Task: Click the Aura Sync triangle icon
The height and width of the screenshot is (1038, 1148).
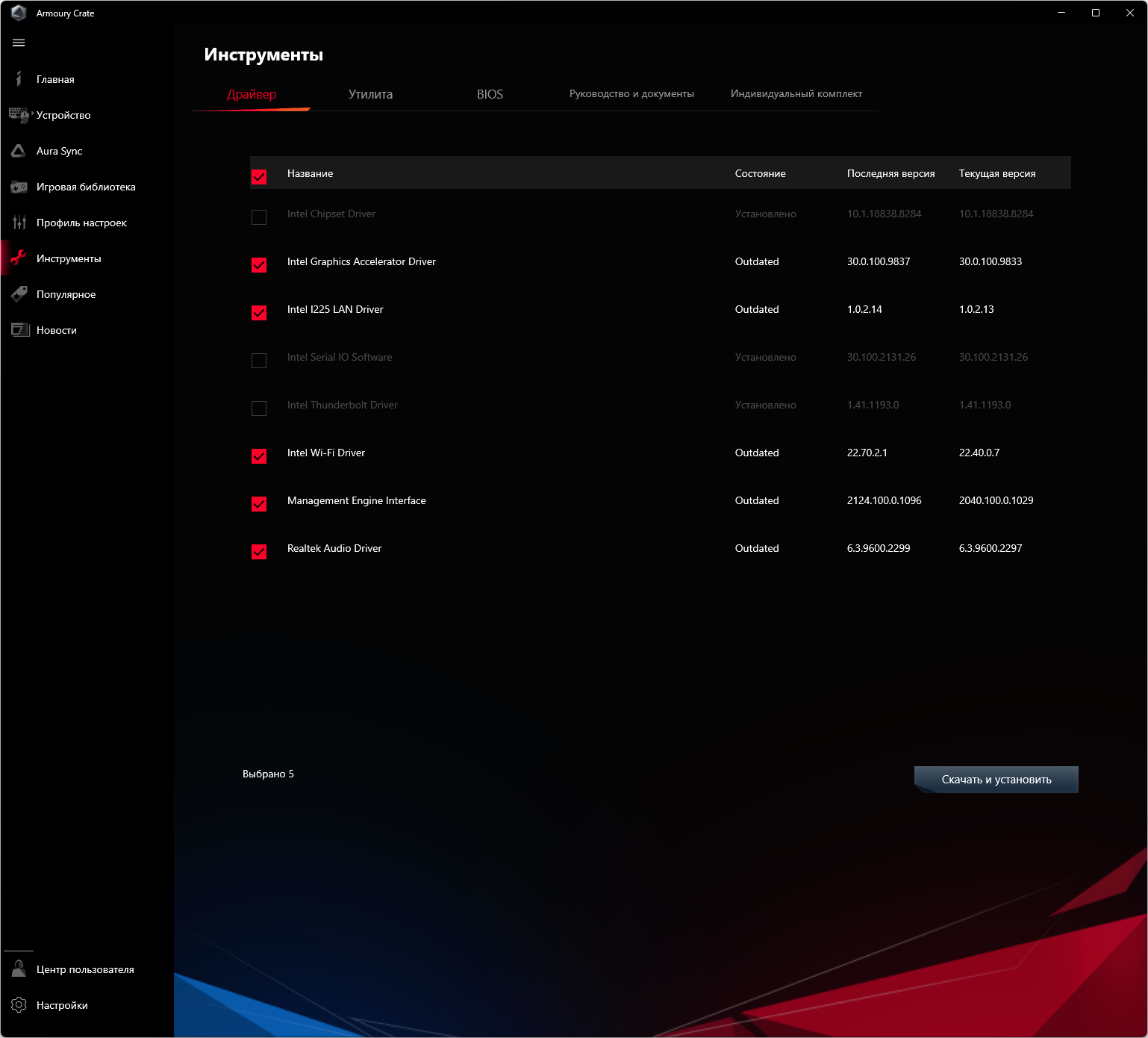Action: [x=19, y=151]
